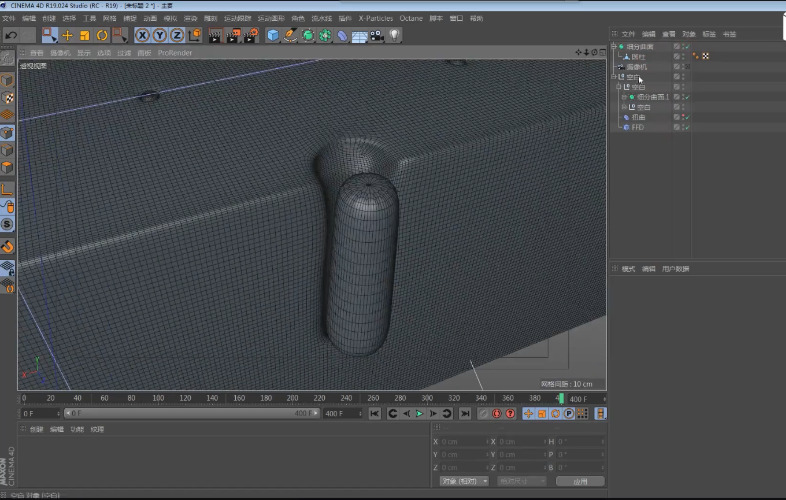Click the 应用 apply button

coord(580,481)
